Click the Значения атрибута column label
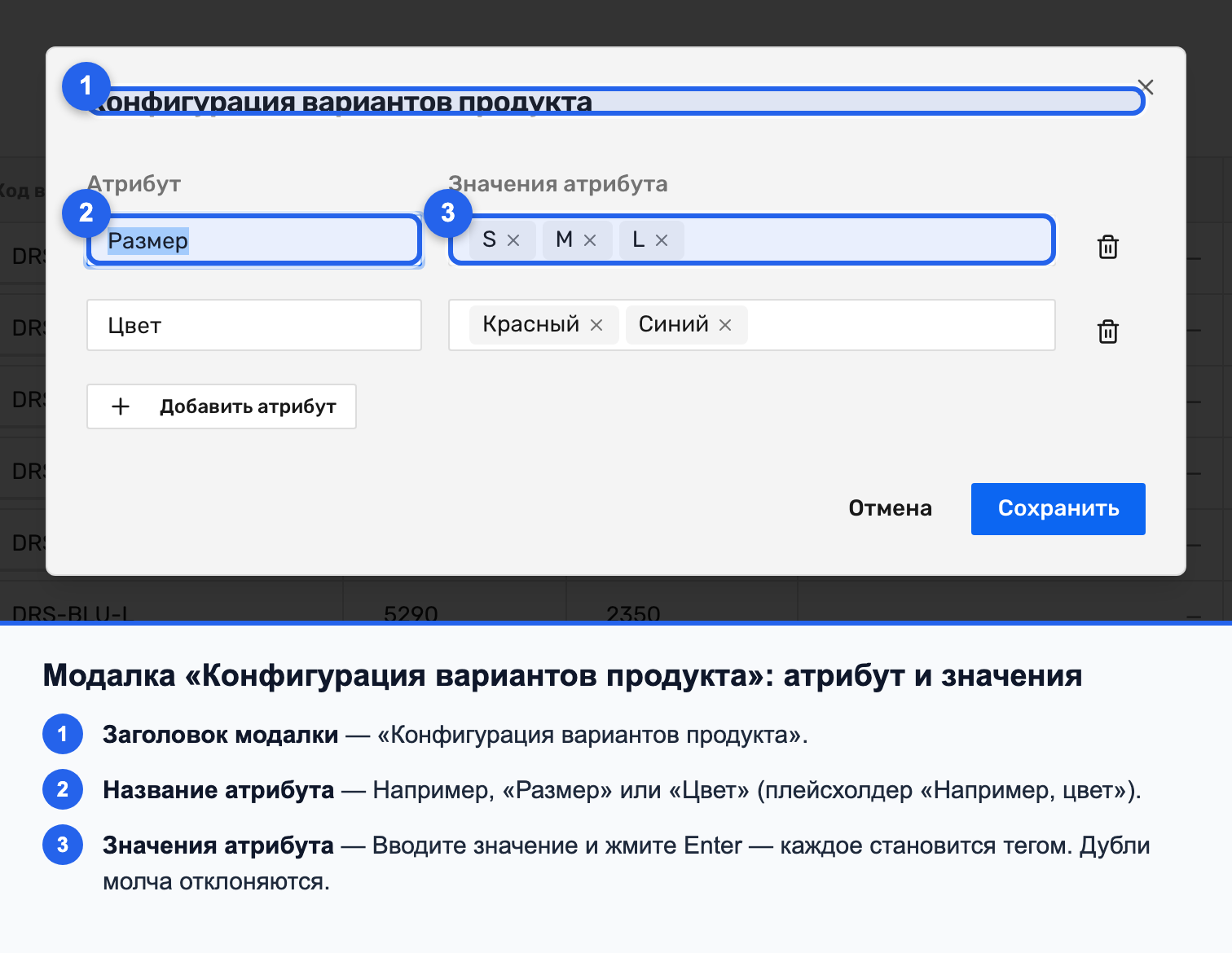1232x953 pixels. 558,184
